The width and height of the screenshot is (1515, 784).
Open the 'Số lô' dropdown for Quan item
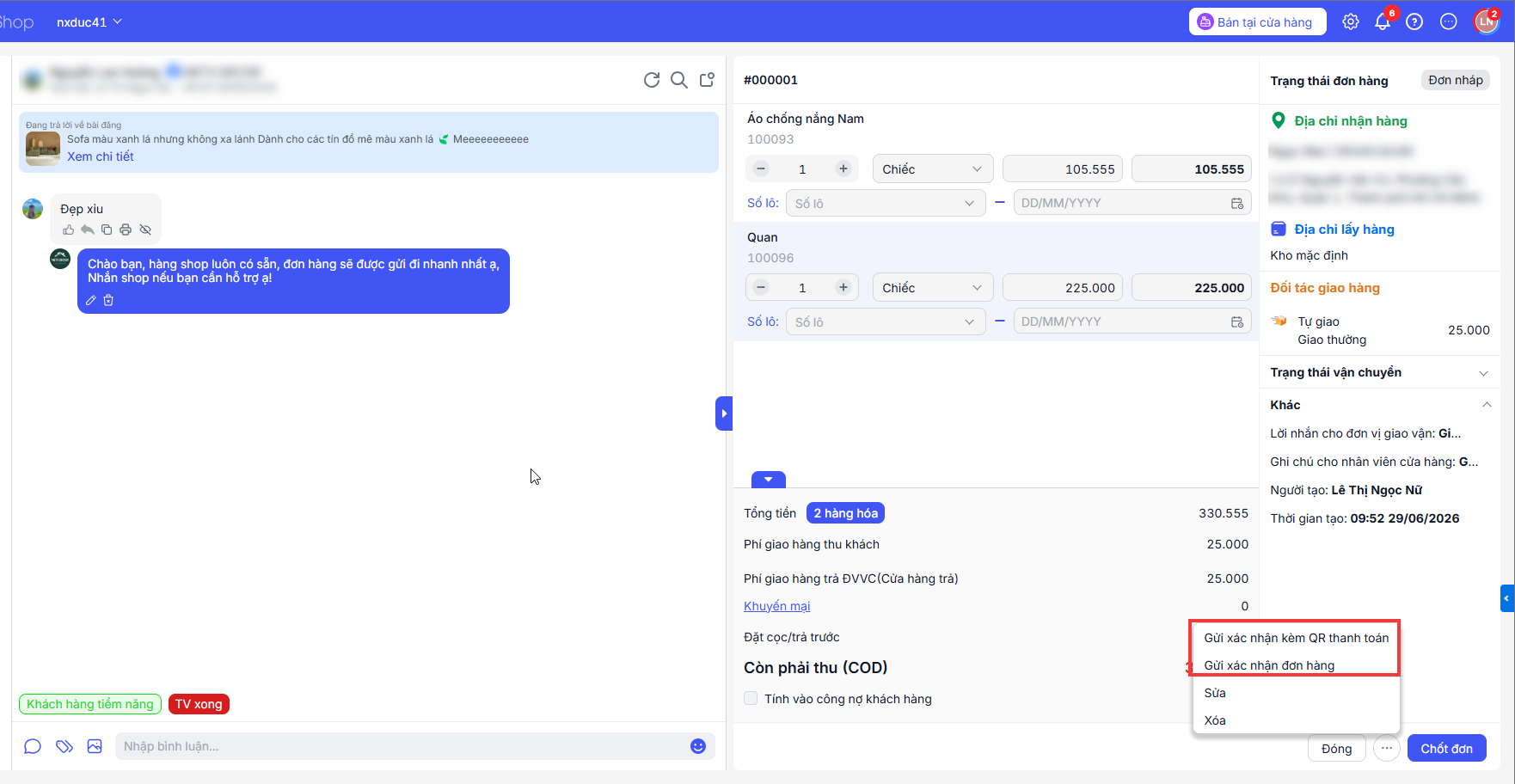pos(886,322)
